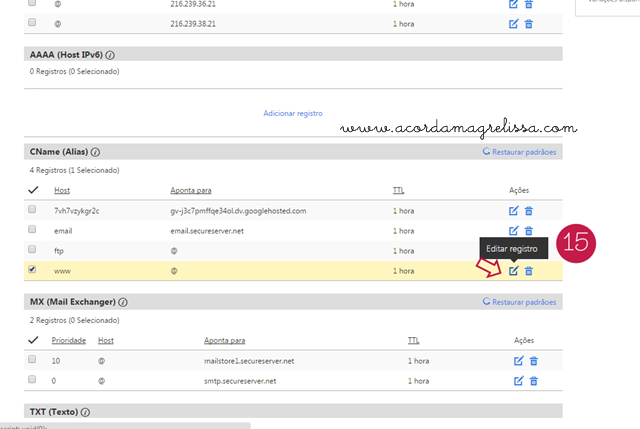The width and height of the screenshot is (640, 429).
Task: Sort MX records by Prioridade
Action: pos(69,340)
